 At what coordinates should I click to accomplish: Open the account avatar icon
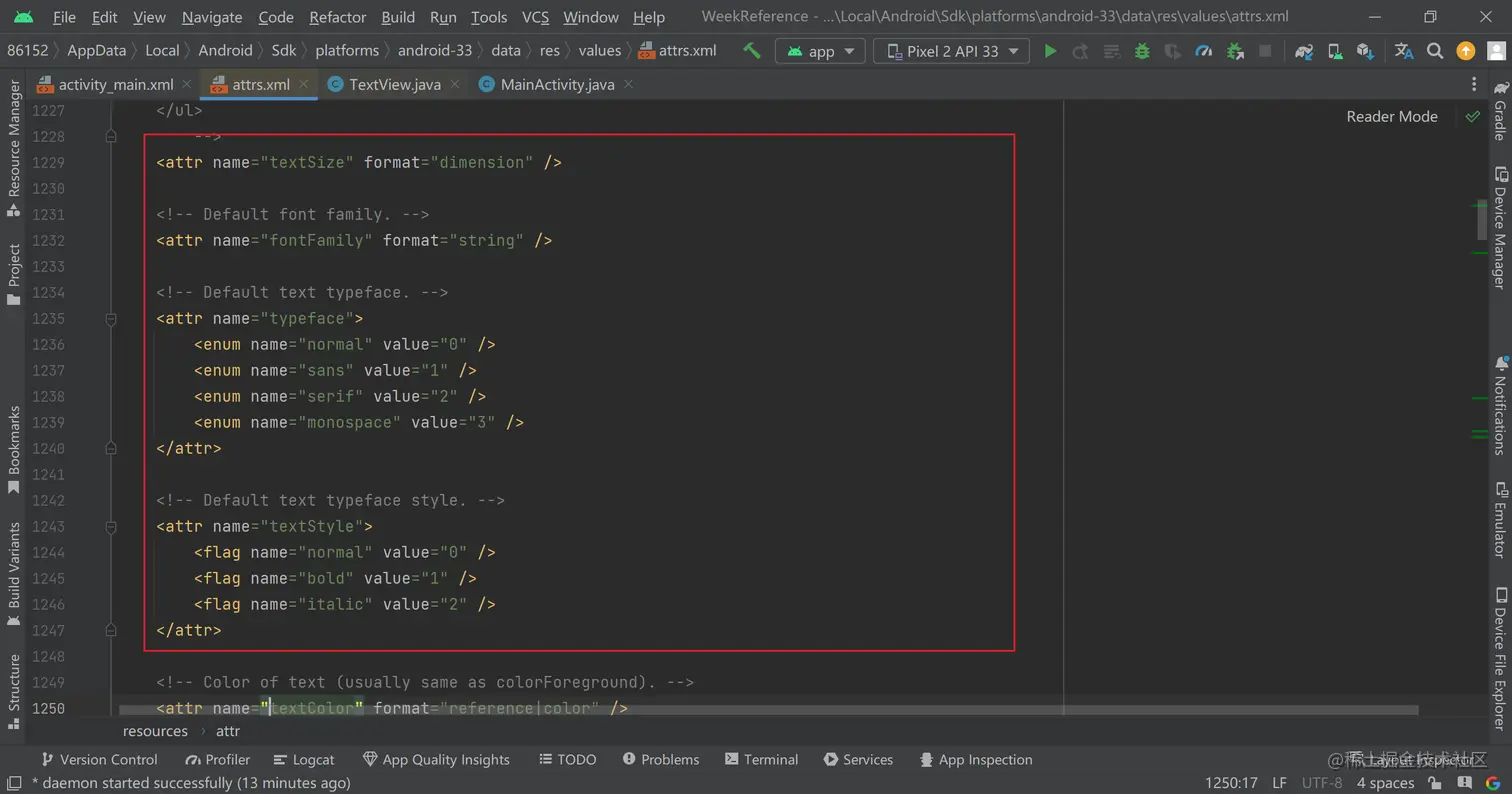pyautogui.click(x=1494, y=51)
